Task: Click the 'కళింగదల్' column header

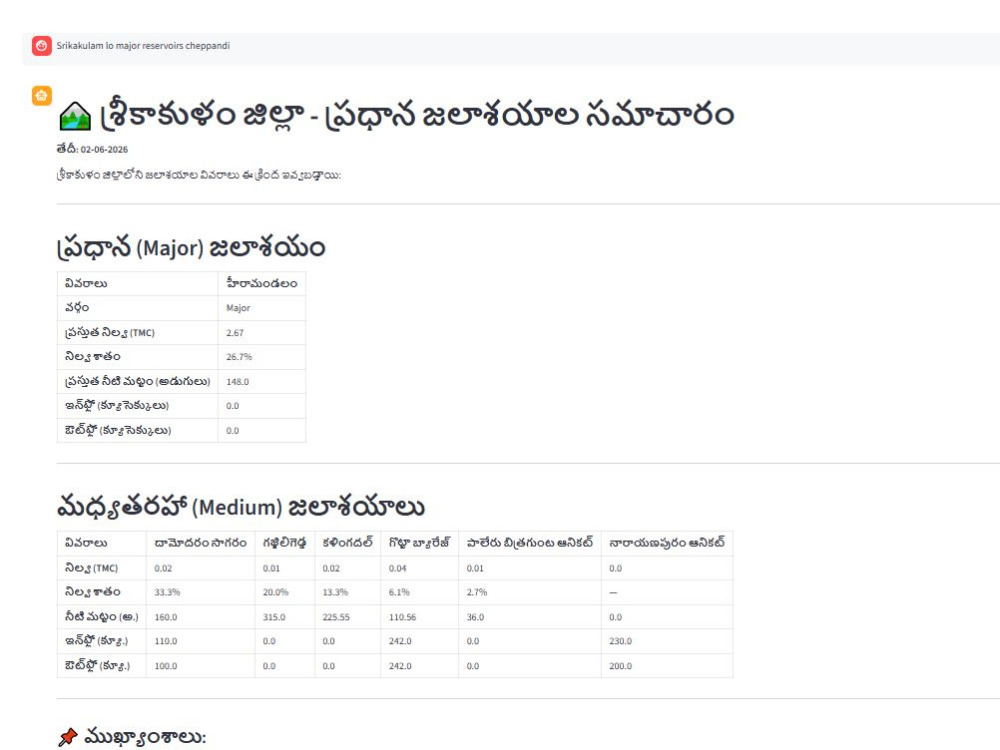Action: 348,543
